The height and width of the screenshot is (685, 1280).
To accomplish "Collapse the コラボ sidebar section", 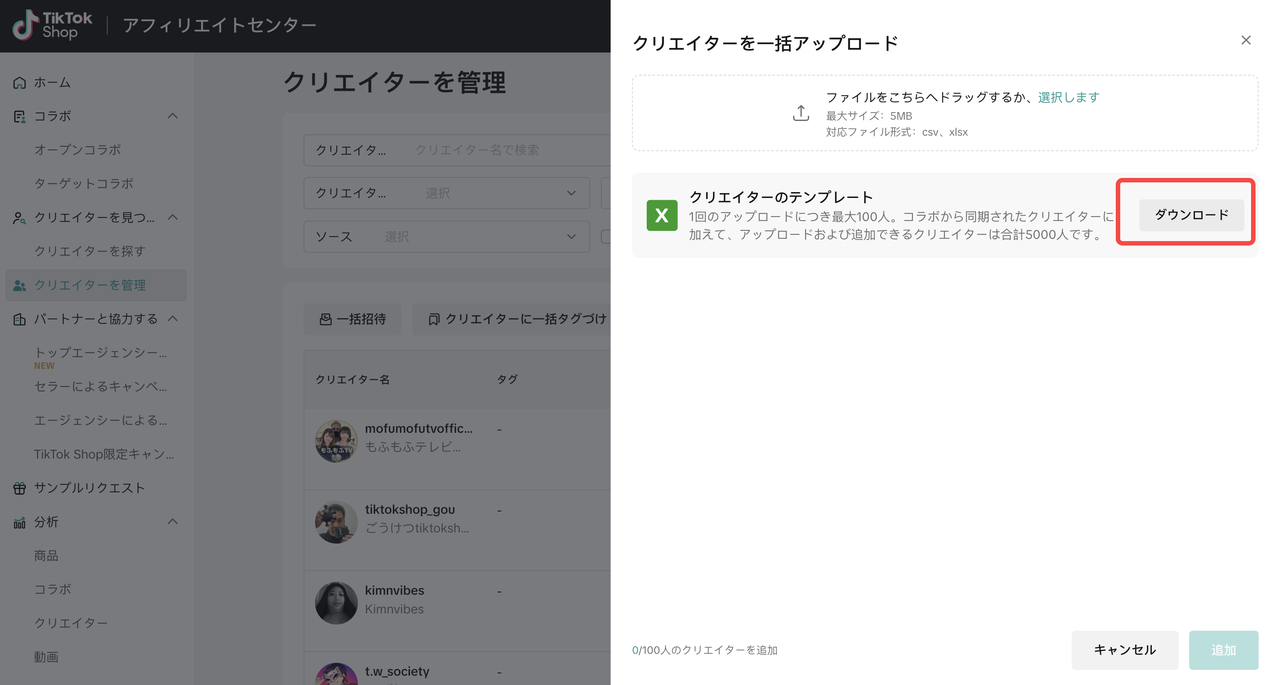I will click(x=172, y=116).
